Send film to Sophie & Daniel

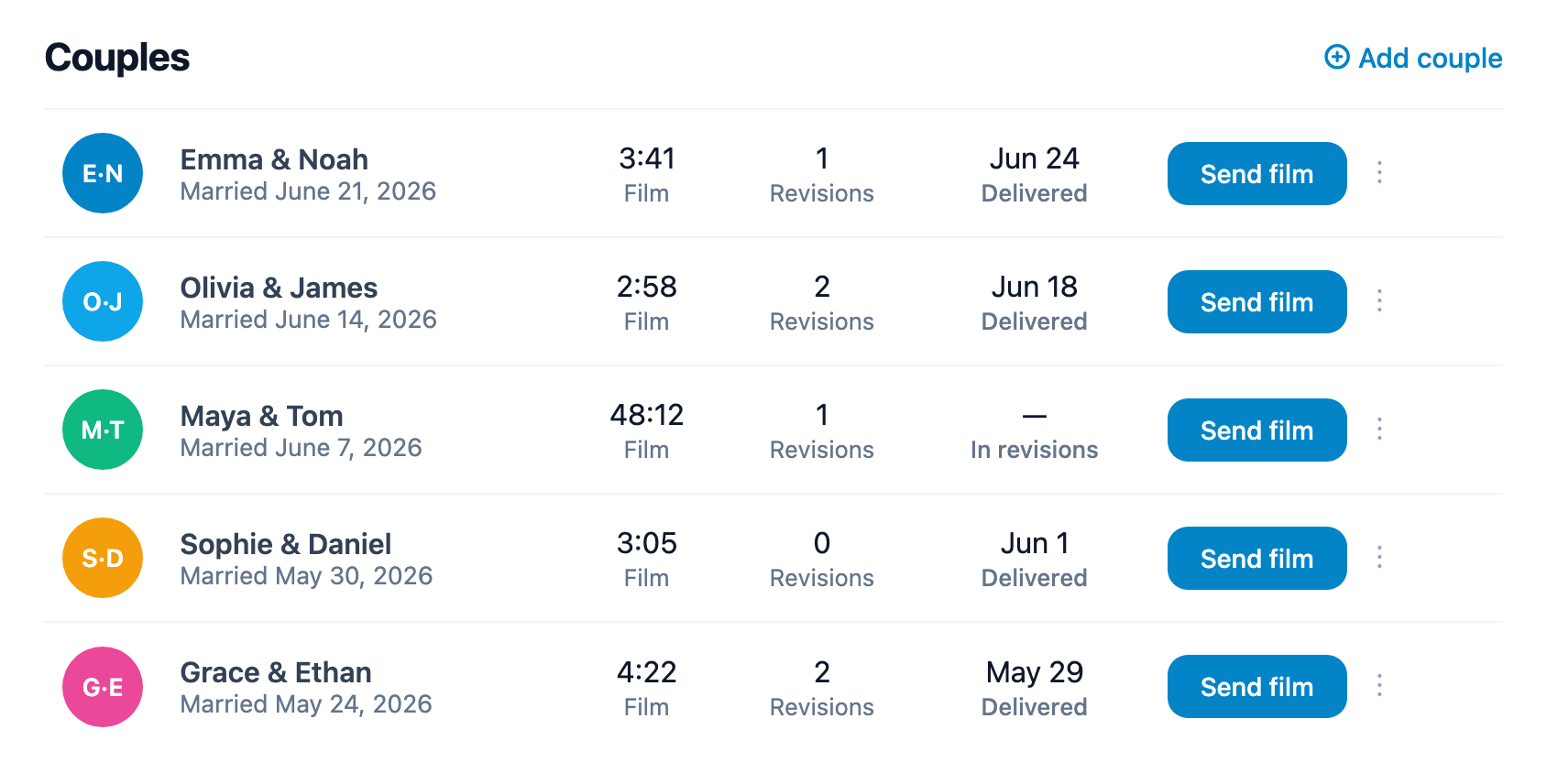coord(1256,558)
